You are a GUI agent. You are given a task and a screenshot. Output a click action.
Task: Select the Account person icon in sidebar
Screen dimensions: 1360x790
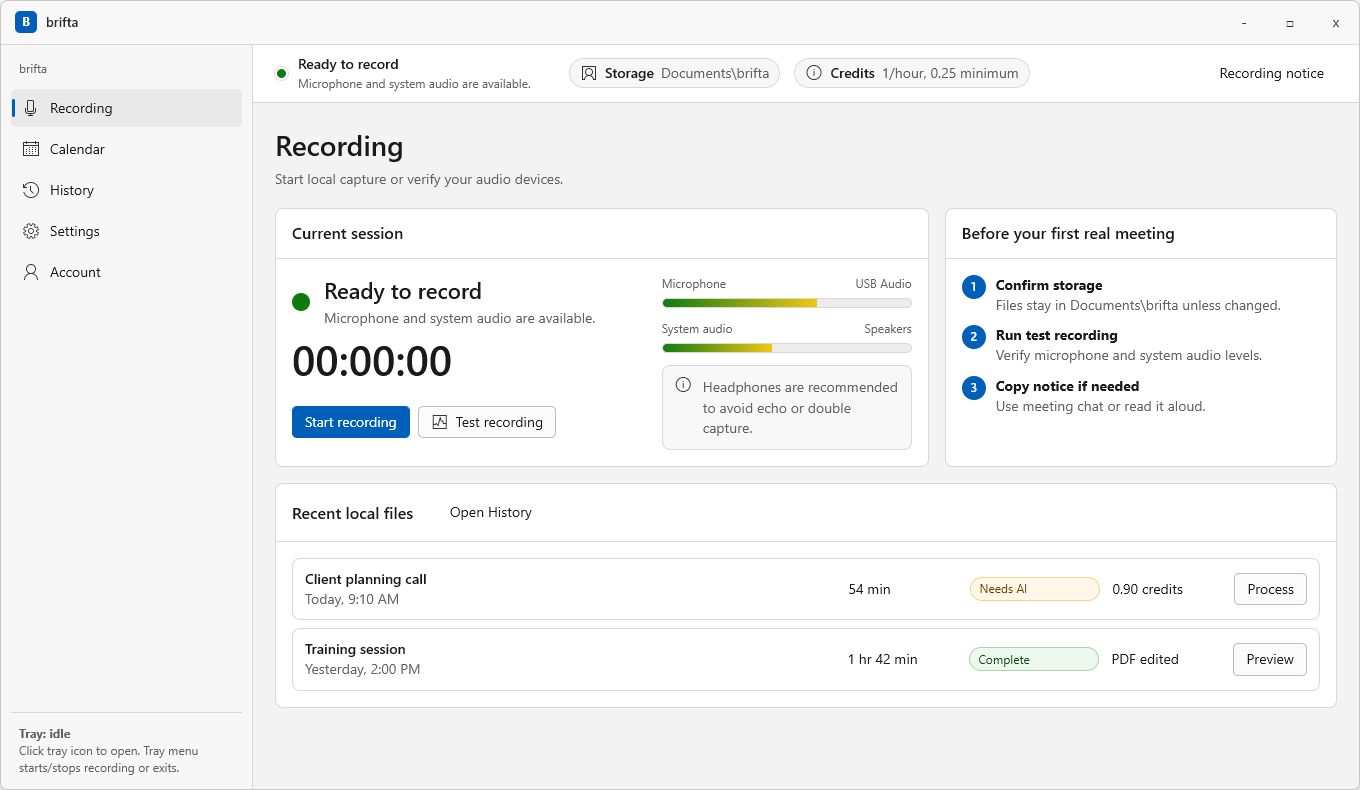31,272
